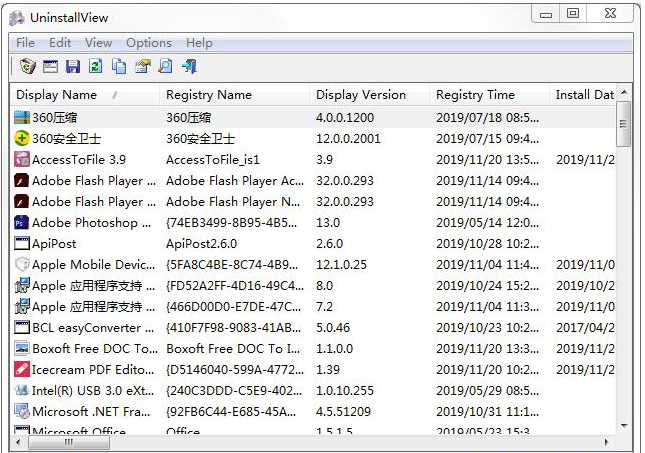Viewport: 645px width, 453px height.
Task: Open the Edit menu
Action: [60, 43]
